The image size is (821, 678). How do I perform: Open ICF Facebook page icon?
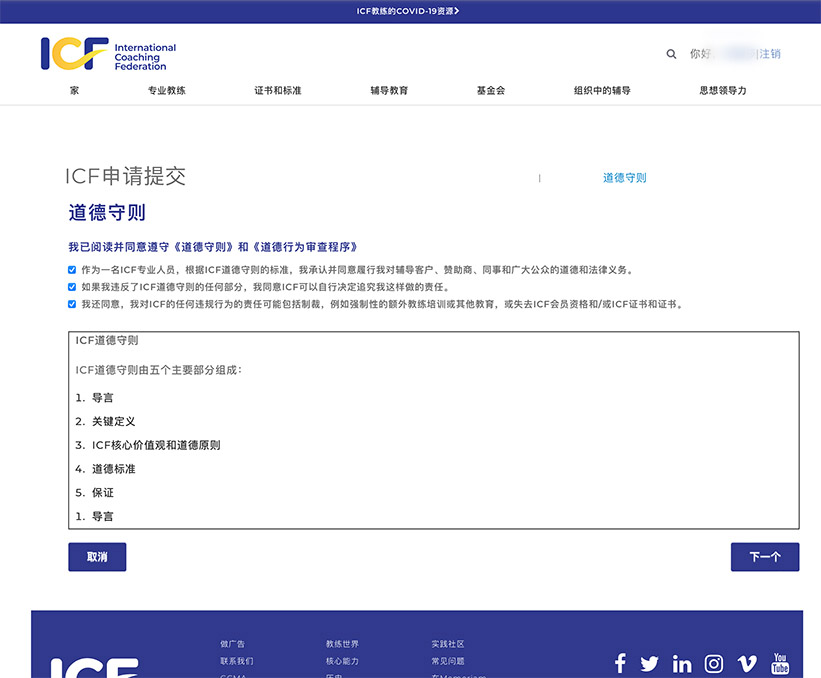tap(620, 663)
